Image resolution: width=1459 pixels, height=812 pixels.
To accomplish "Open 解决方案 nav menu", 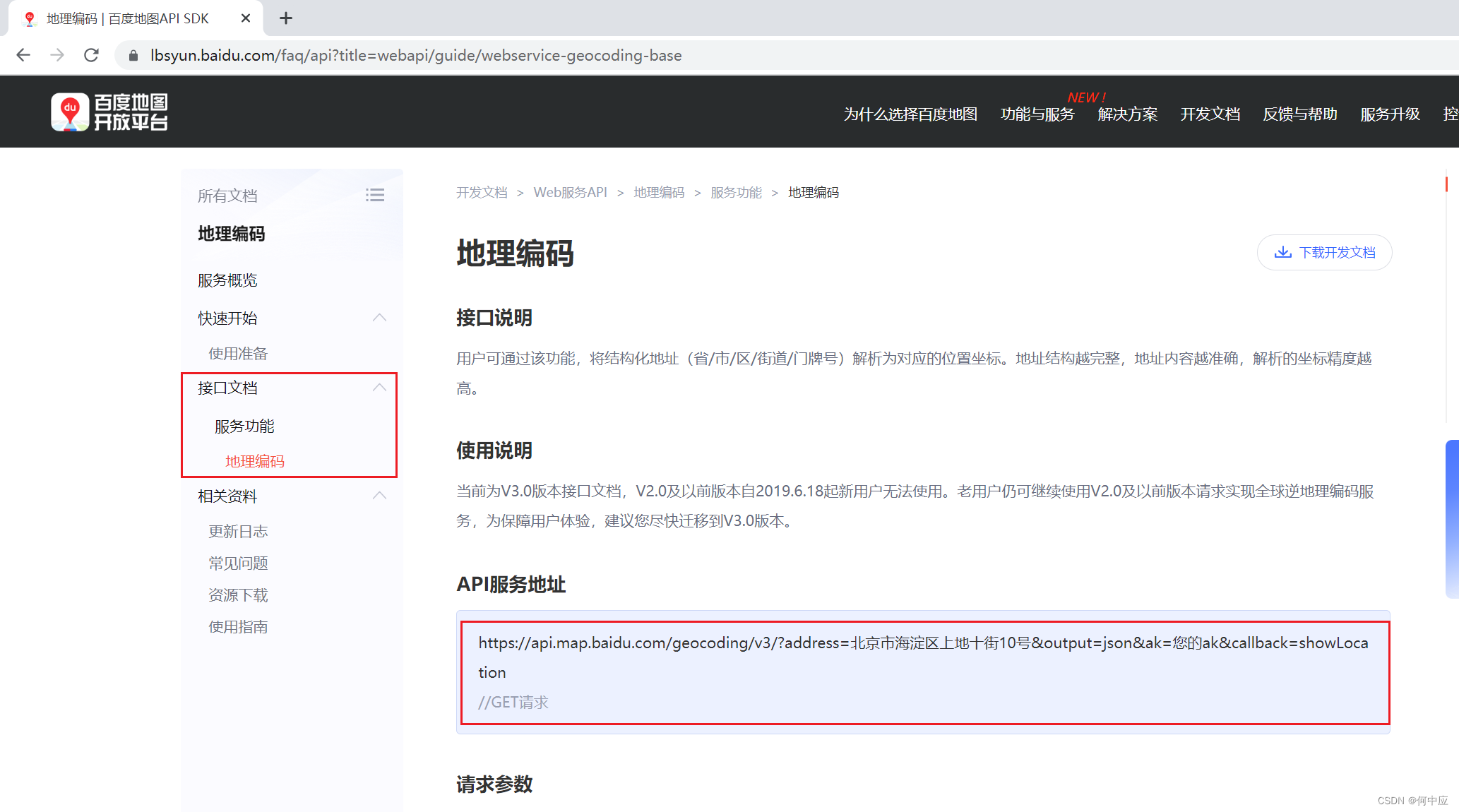I will coord(1128,114).
